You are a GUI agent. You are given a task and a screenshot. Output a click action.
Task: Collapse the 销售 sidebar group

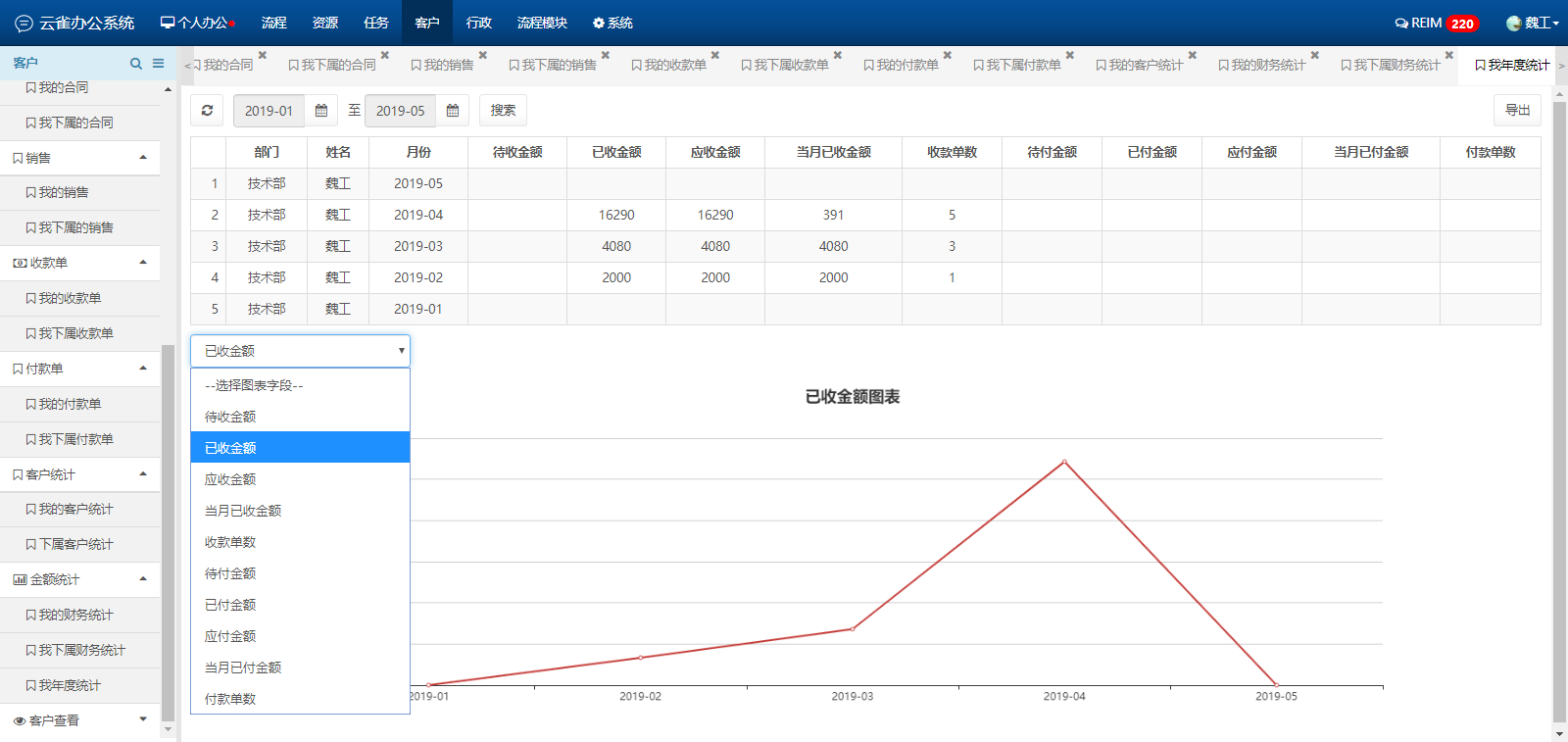coord(143,158)
